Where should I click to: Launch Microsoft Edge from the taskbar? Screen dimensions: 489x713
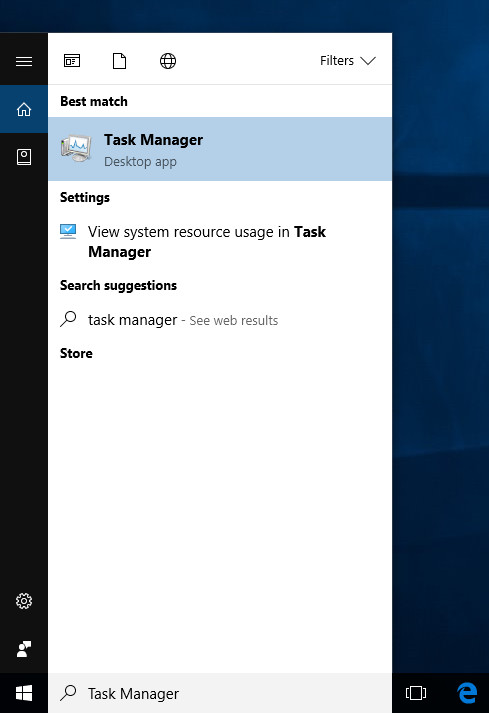pyautogui.click(x=467, y=693)
